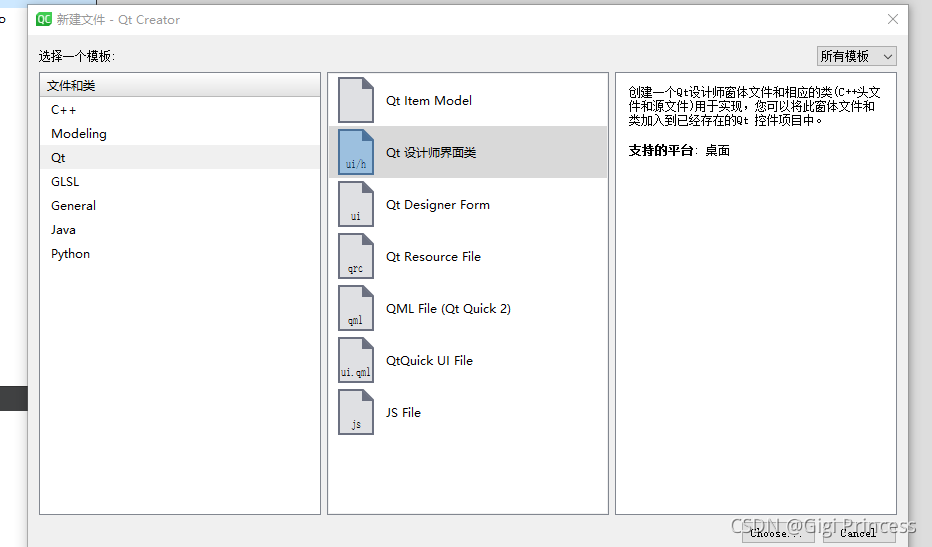
Task: Select the General category
Action: (180, 205)
